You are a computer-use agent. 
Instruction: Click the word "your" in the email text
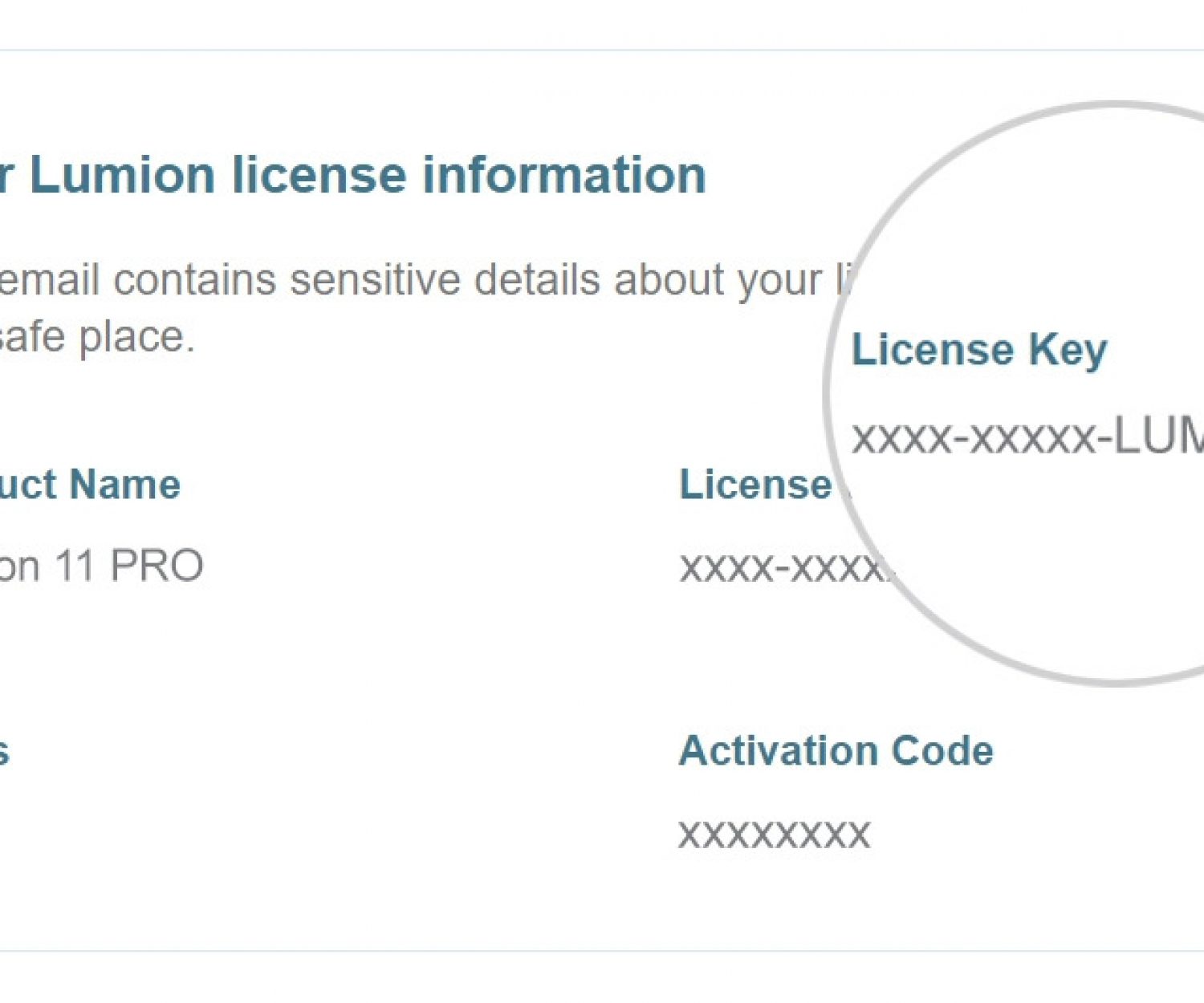(779, 280)
